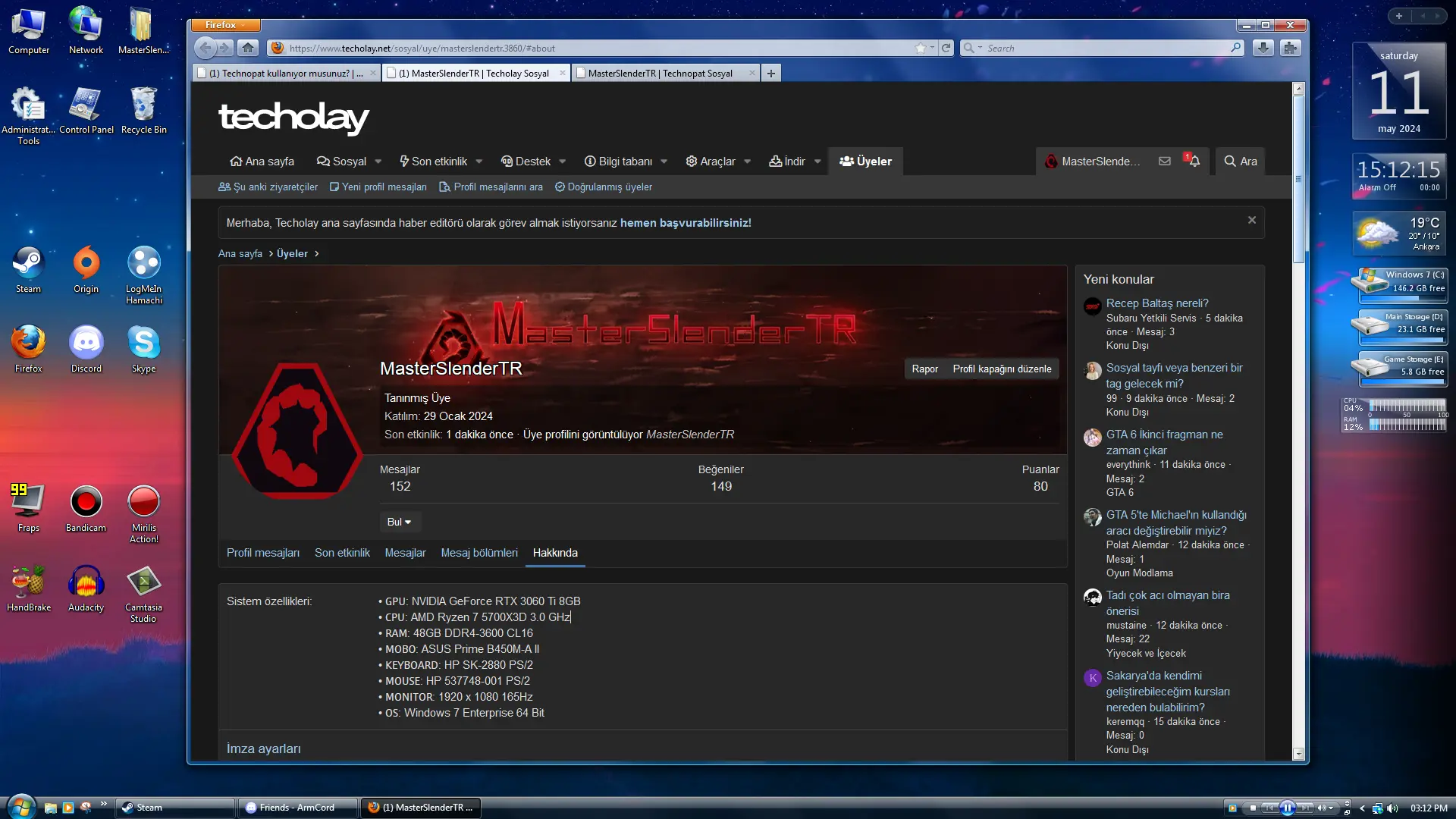The image size is (1456, 819).
Task: Expand the Araçlar dropdown arrow
Action: click(x=747, y=162)
